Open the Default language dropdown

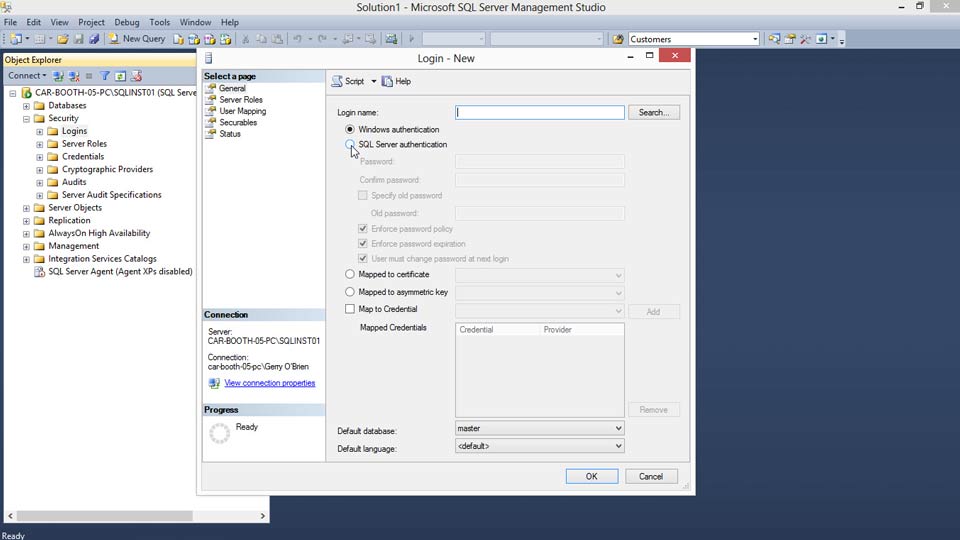pos(539,446)
